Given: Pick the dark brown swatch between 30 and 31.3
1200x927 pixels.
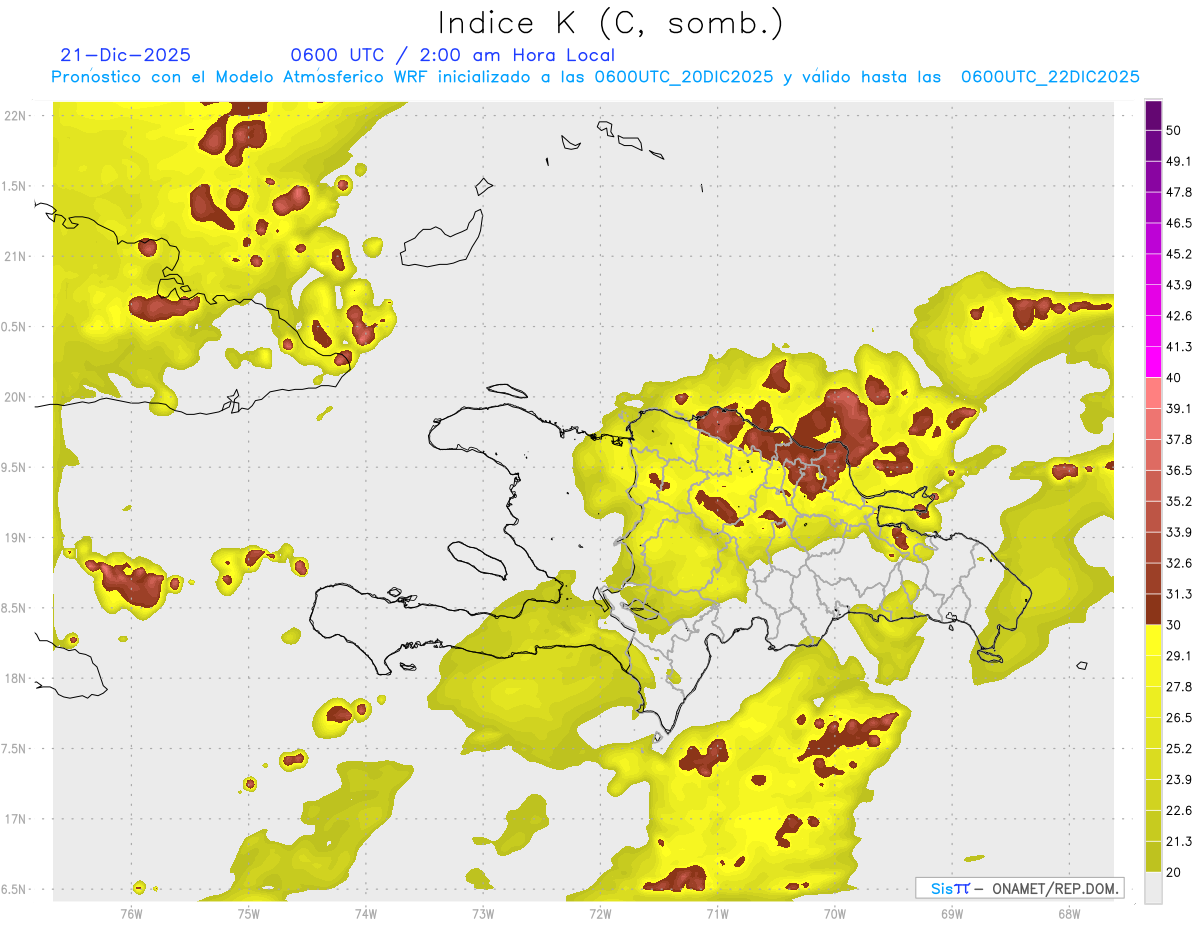Looking at the screenshot, I should point(1154,609).
